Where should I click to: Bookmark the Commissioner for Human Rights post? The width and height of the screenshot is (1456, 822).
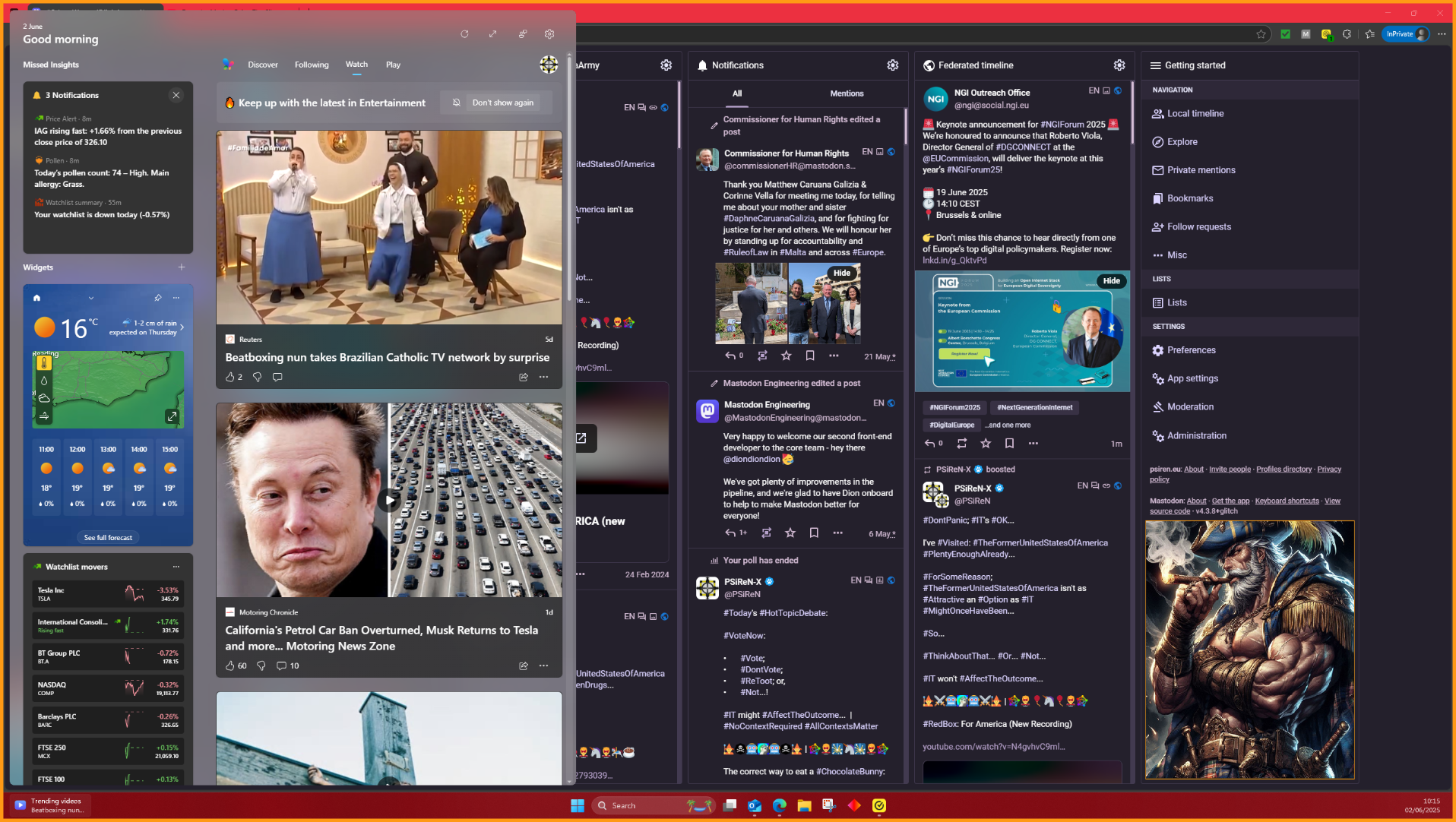(x=810, y=356)
